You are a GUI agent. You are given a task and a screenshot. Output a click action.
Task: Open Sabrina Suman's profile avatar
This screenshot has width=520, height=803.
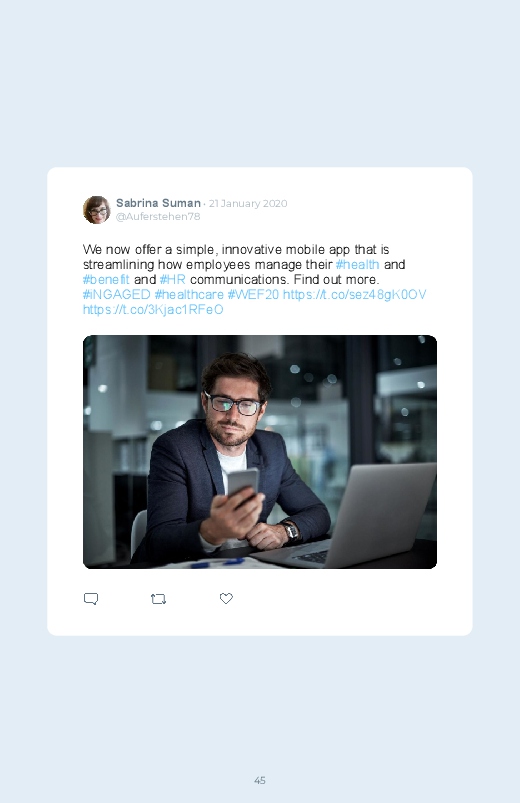(x=97, y=209)
